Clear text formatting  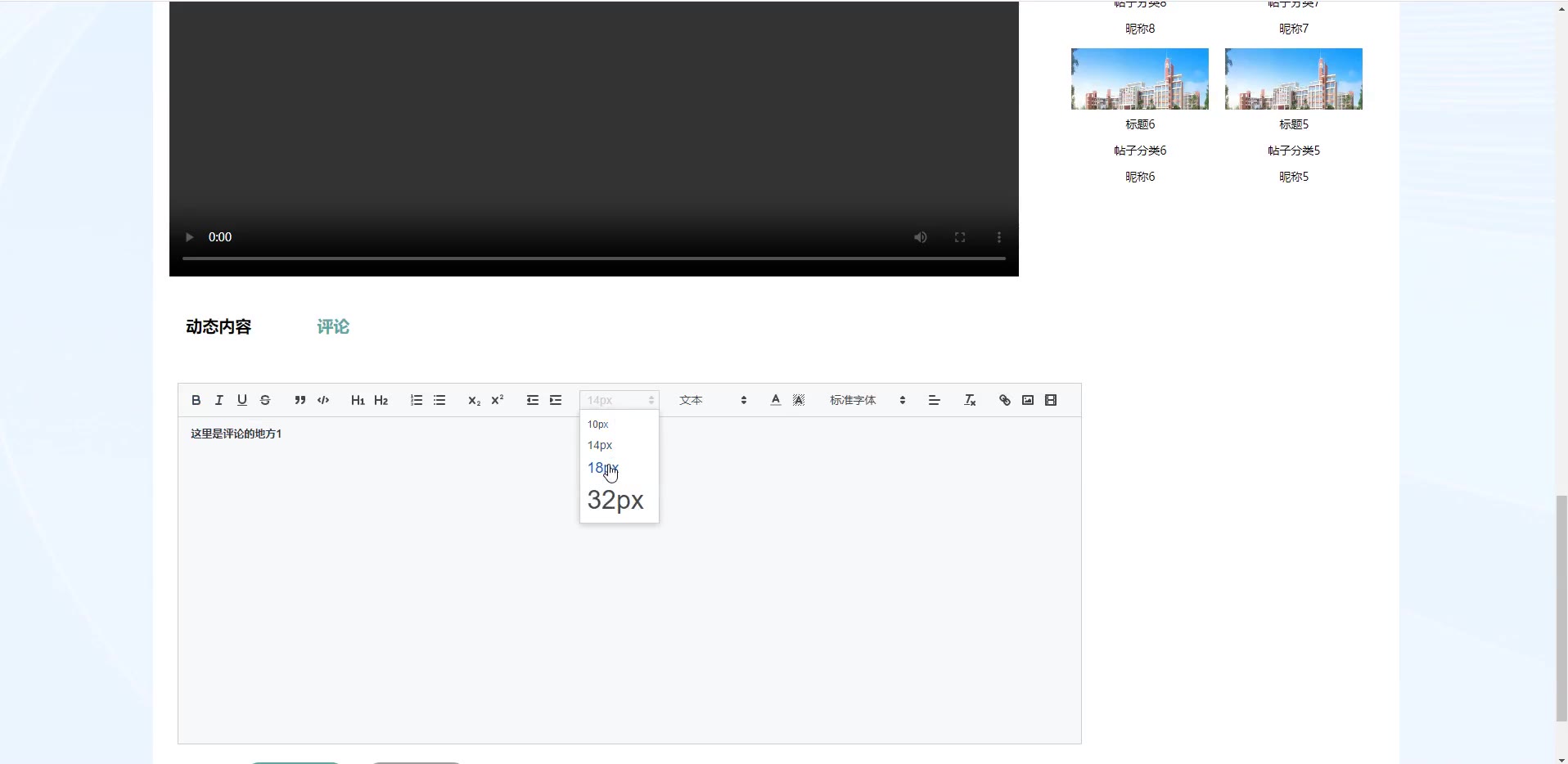(970, 400)
